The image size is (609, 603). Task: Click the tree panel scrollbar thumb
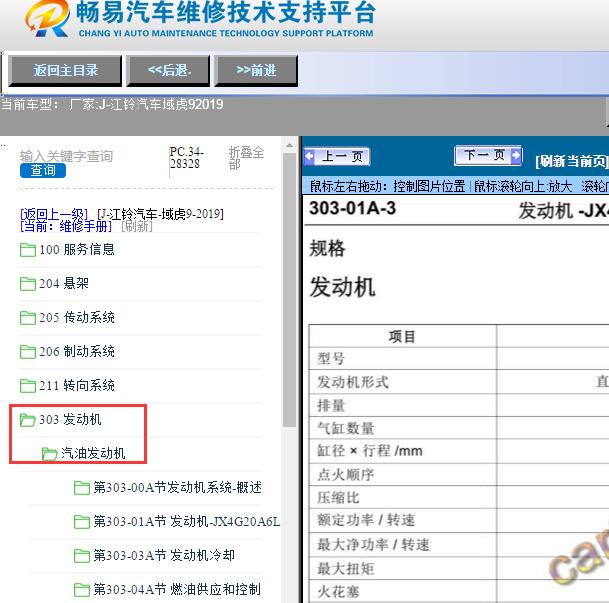[289, 290]
